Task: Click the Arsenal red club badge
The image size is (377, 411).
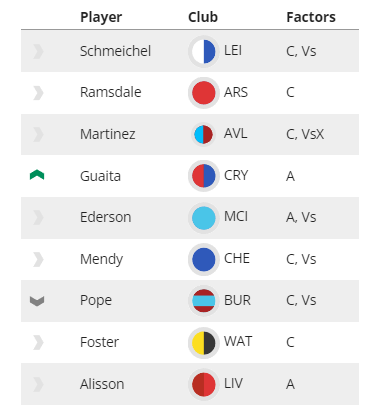Action: (x=203, y=93)
